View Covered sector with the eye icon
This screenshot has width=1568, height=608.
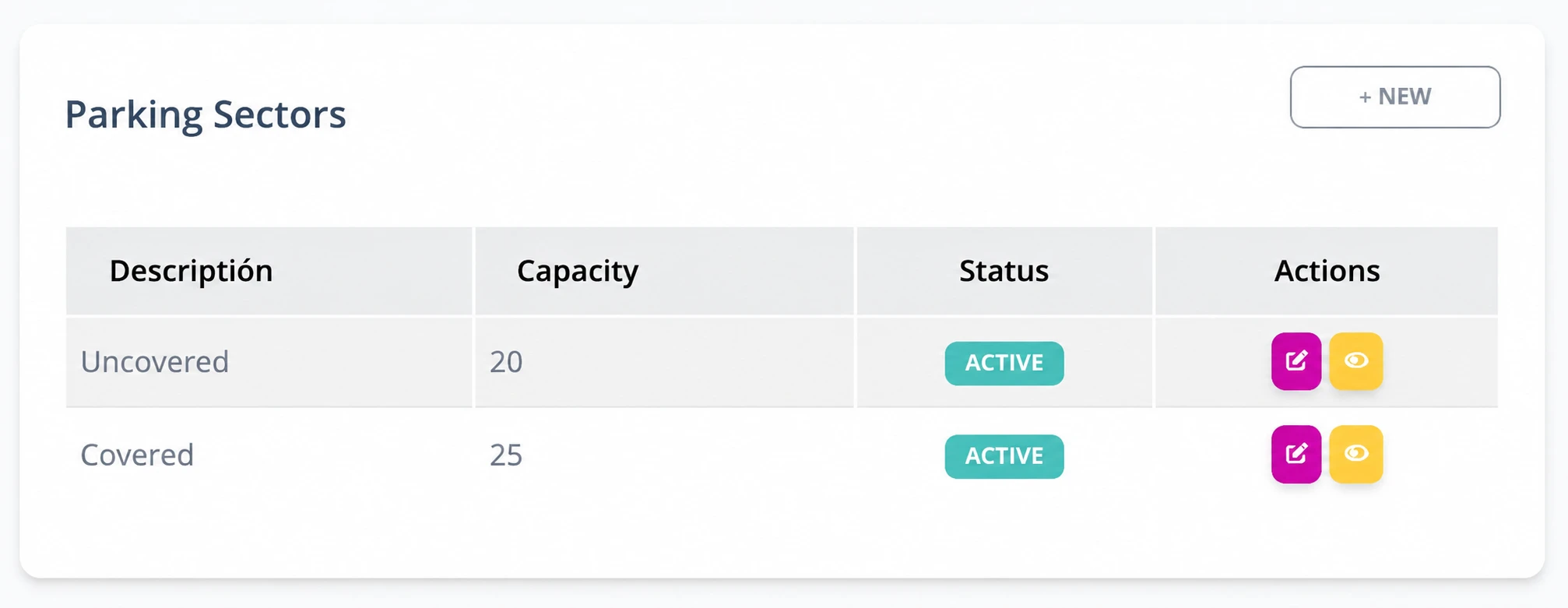click(1356, 454)
